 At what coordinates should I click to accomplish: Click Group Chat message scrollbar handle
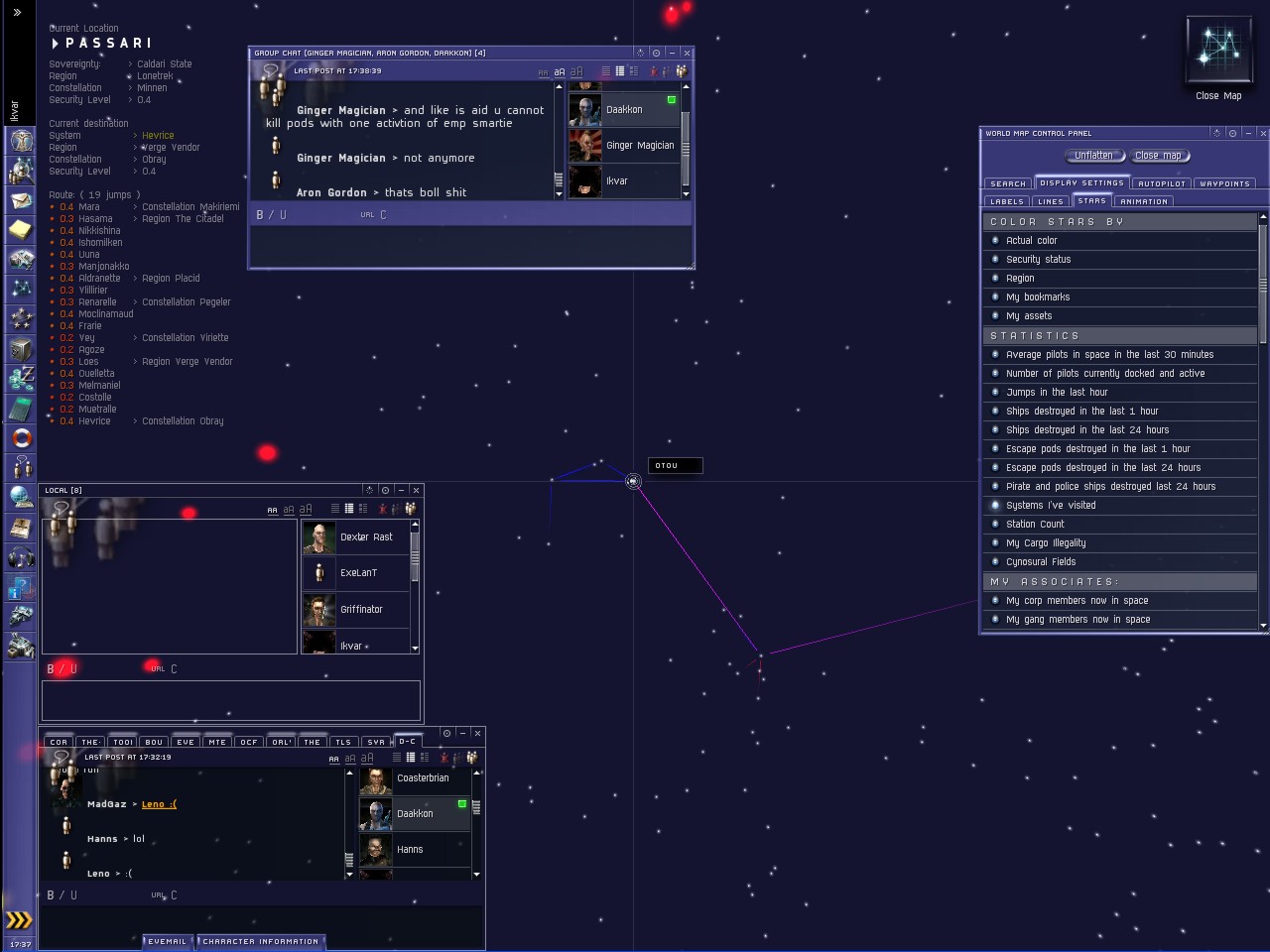559,179
